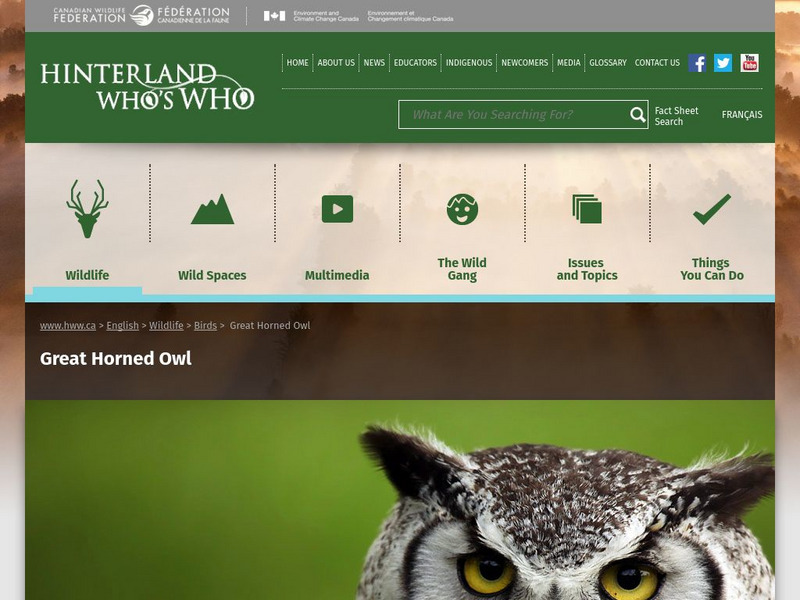Start a search with the magnifying glass icon
Screen dimensions: 800x600
pos(636,114)
